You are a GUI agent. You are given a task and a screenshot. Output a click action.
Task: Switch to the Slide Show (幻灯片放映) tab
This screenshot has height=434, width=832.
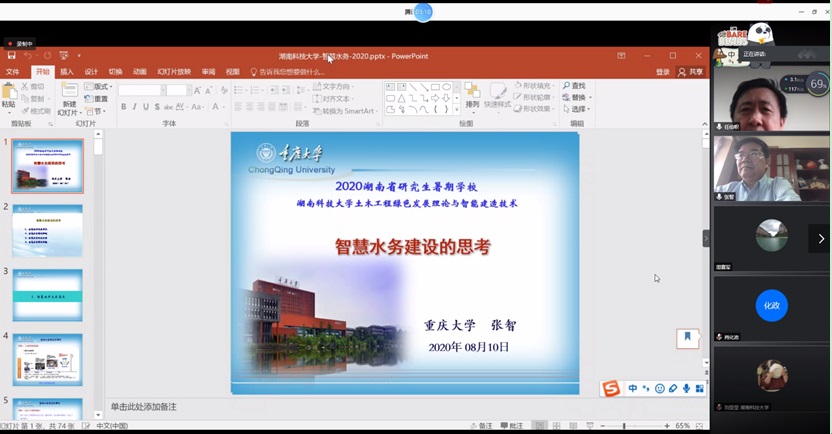click(173, 72)
